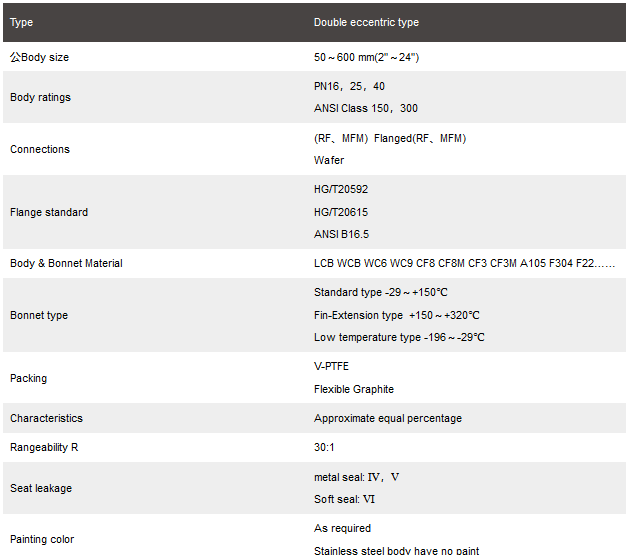Screen dimensions: 626x555
Task: Click the "Type" header cell
Action: [22, 22]
